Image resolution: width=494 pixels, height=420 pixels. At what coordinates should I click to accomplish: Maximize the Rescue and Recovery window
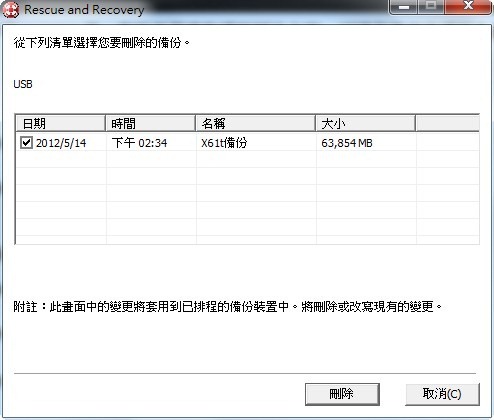pos(431,6)
